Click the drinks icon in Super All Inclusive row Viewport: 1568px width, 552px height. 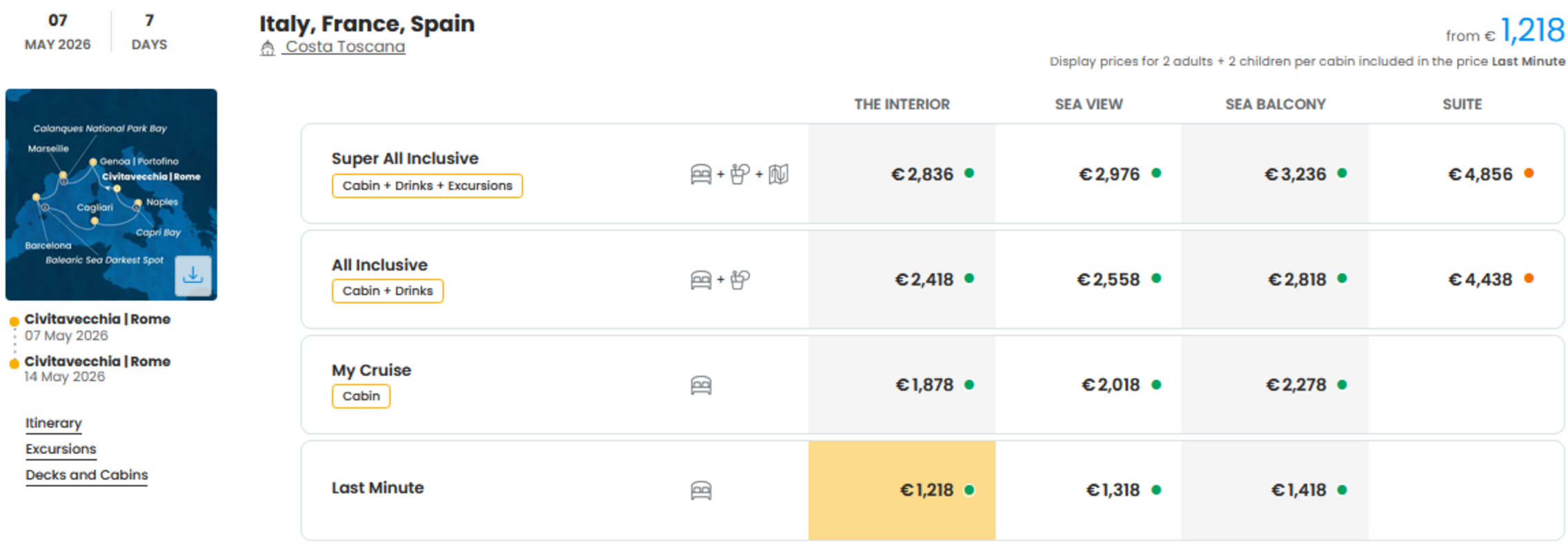tap(740, 174)
